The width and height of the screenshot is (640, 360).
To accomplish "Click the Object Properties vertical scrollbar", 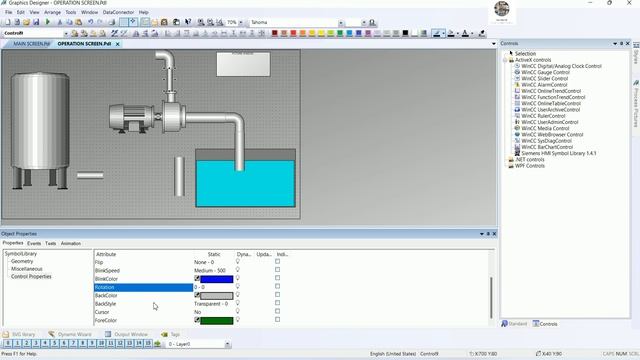I will point(491,298).
